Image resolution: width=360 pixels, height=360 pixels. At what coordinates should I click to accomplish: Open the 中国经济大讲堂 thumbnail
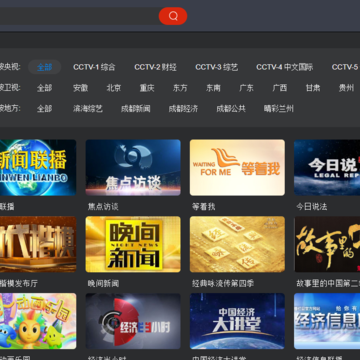tap(237, 321)
